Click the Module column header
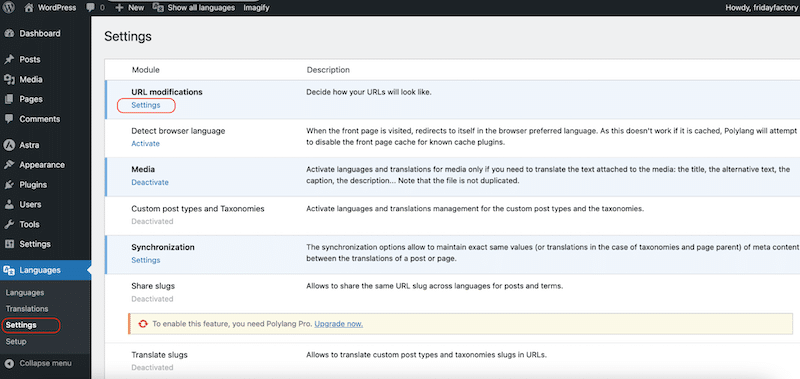Screen dimensions: 800x379 coord(145,70)
